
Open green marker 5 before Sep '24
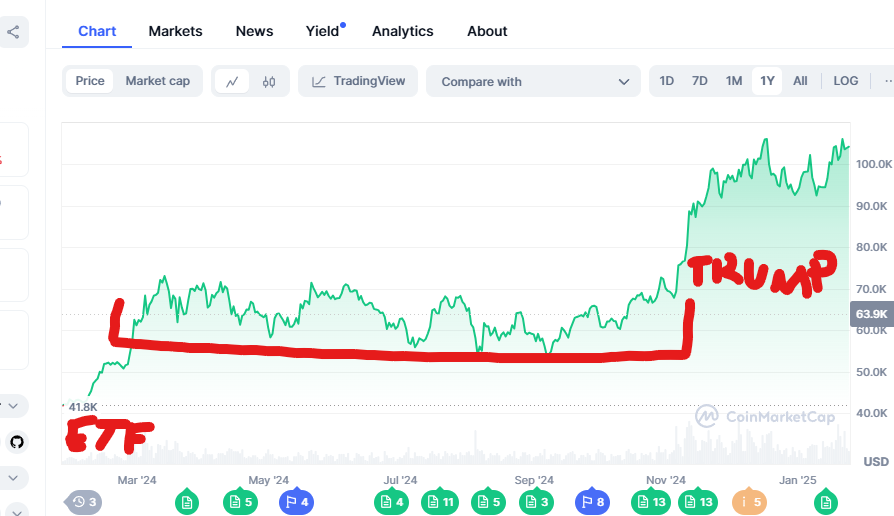tap(489, 502)
